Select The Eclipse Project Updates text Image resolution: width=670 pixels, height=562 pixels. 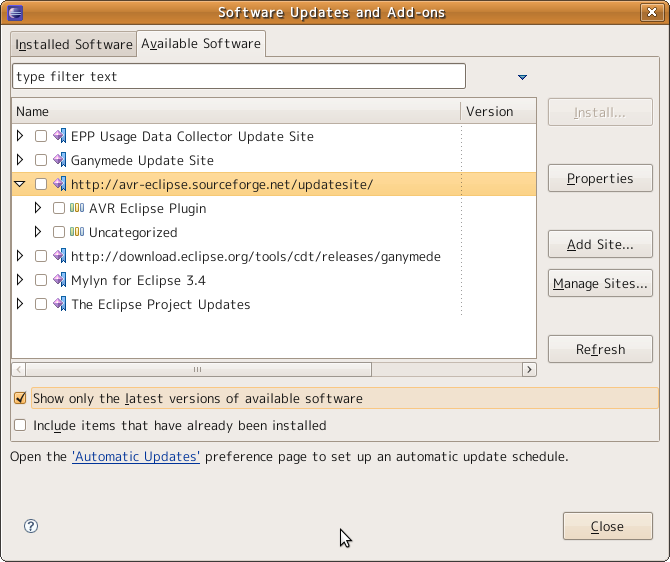click(x=161, y=304)
